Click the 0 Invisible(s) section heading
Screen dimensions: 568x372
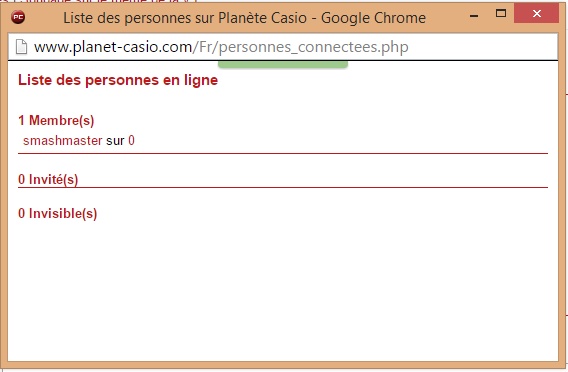tap(58, 213)
